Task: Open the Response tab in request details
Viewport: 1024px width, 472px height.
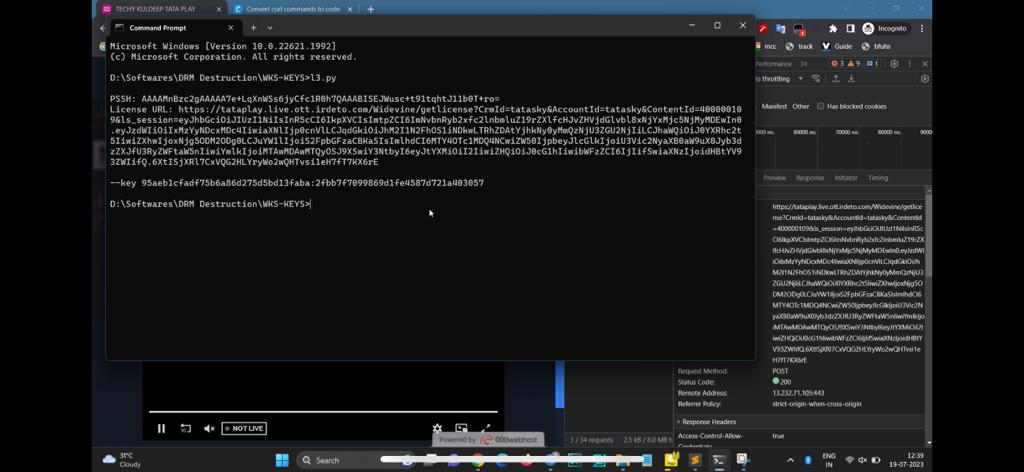Action: (x=810, y=178)
